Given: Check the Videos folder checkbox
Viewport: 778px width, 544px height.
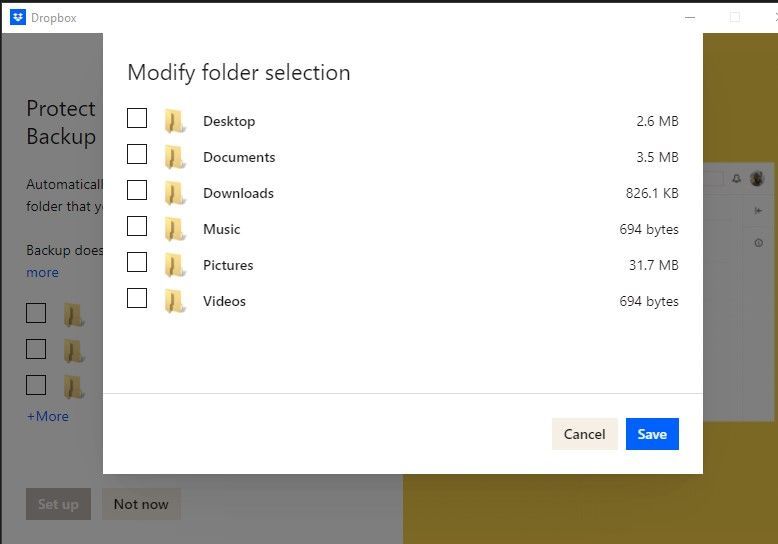Looking at the screenshot, I should tap(137, 299).
